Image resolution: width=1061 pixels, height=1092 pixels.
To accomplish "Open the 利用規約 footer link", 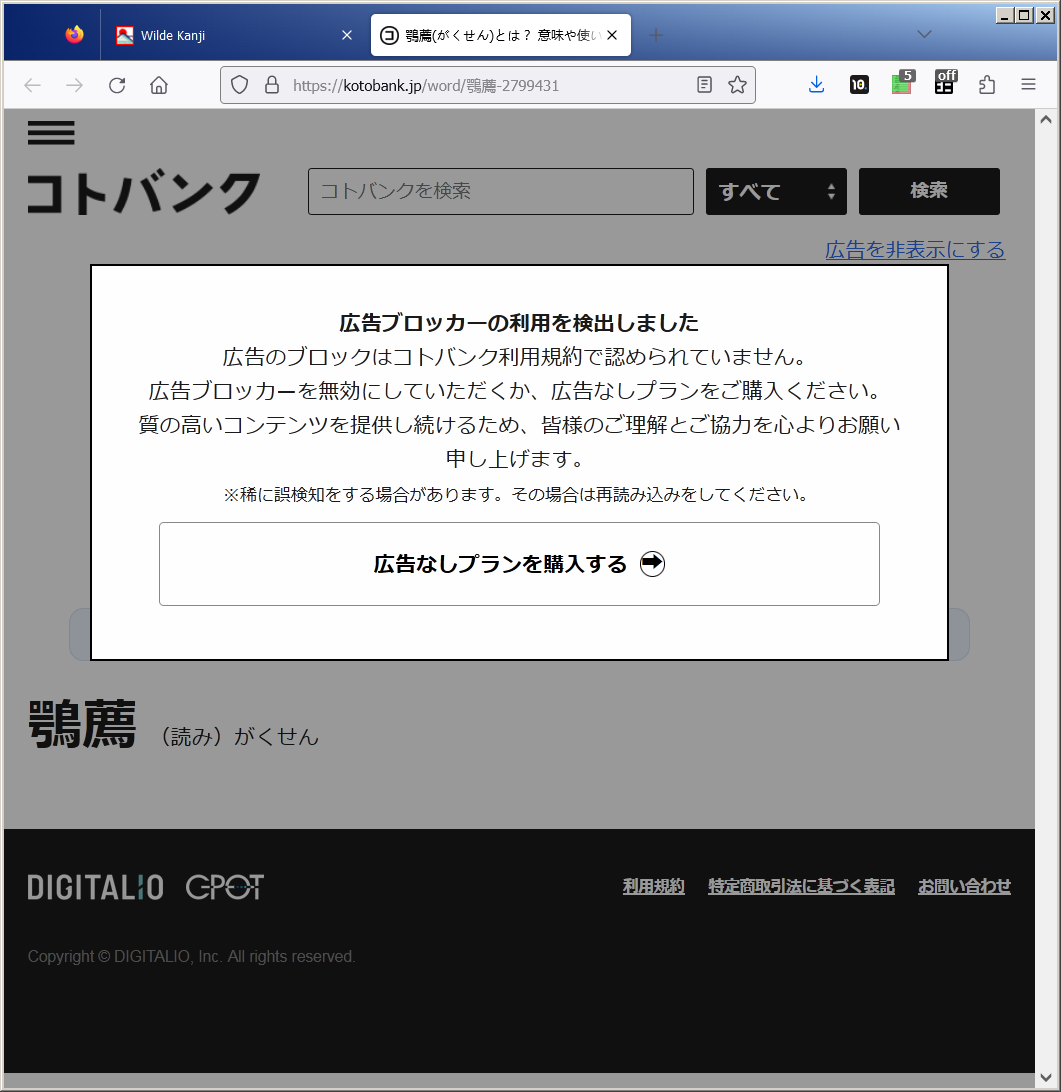I will tap(653, 886).
